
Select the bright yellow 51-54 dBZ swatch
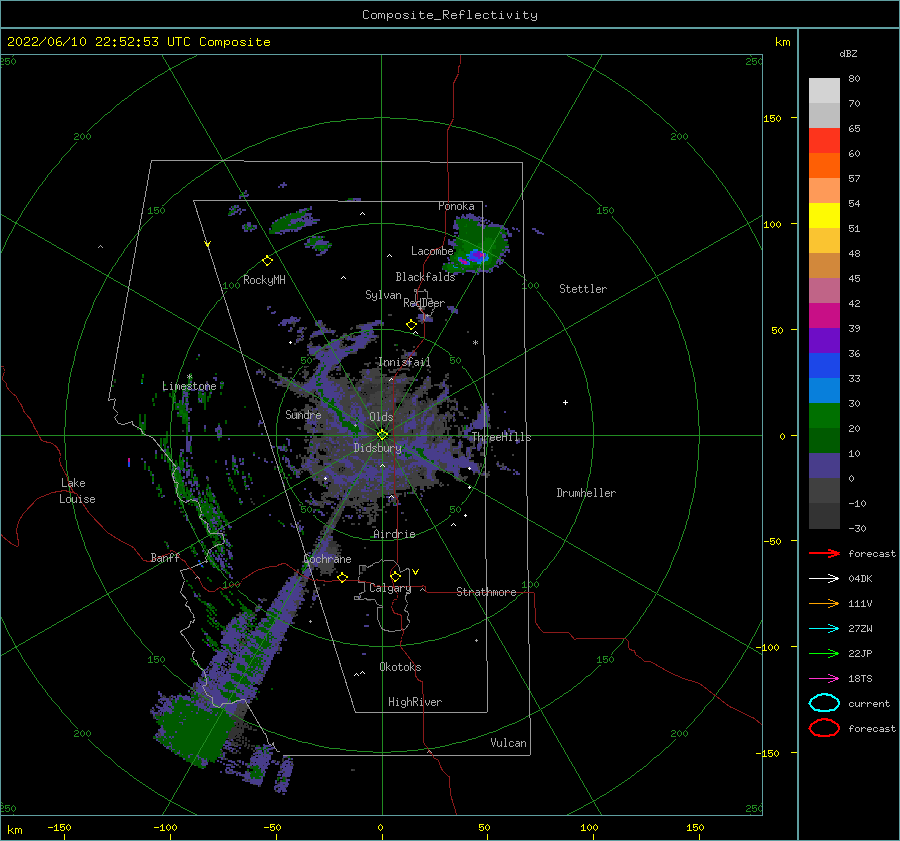[x=824, y=216]
